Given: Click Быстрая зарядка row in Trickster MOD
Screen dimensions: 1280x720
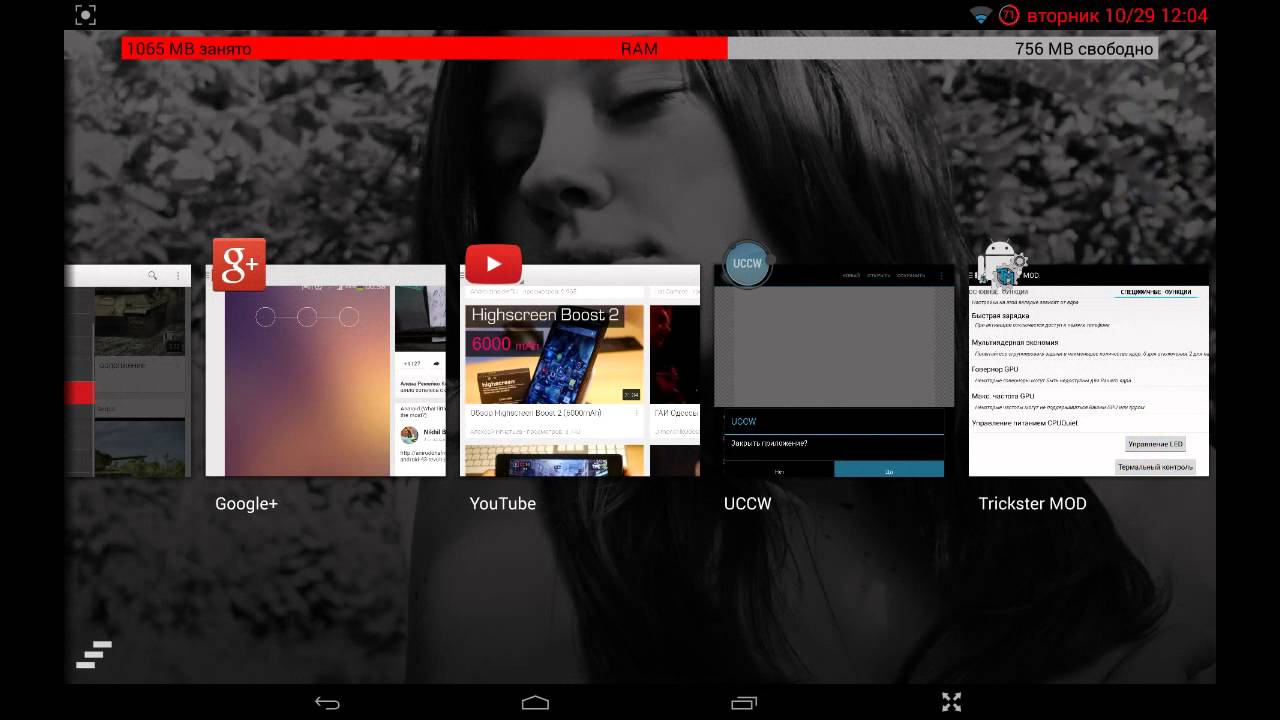Looking at the screenshot, I should pyautogui.click(x=1089, y=320).
